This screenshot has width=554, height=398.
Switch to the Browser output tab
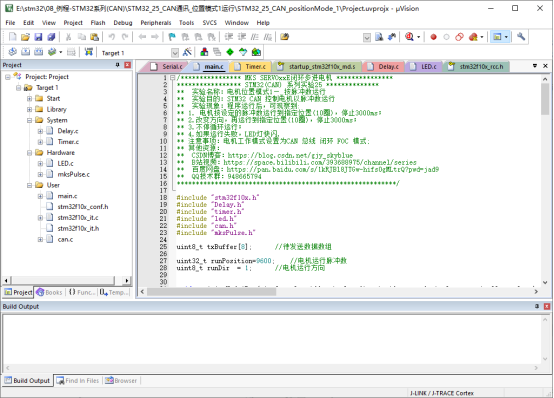(121, 381)
